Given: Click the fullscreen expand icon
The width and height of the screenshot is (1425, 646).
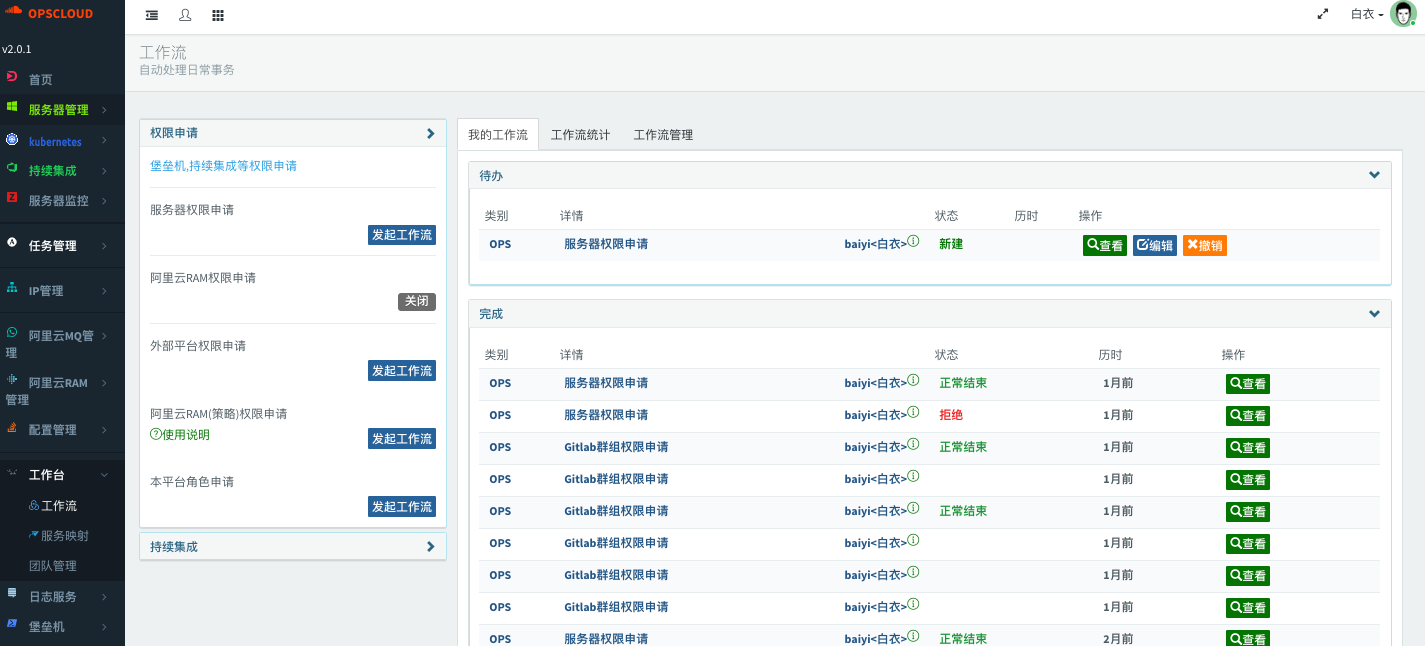Looking at the screenshot, I should [1323, 14].
